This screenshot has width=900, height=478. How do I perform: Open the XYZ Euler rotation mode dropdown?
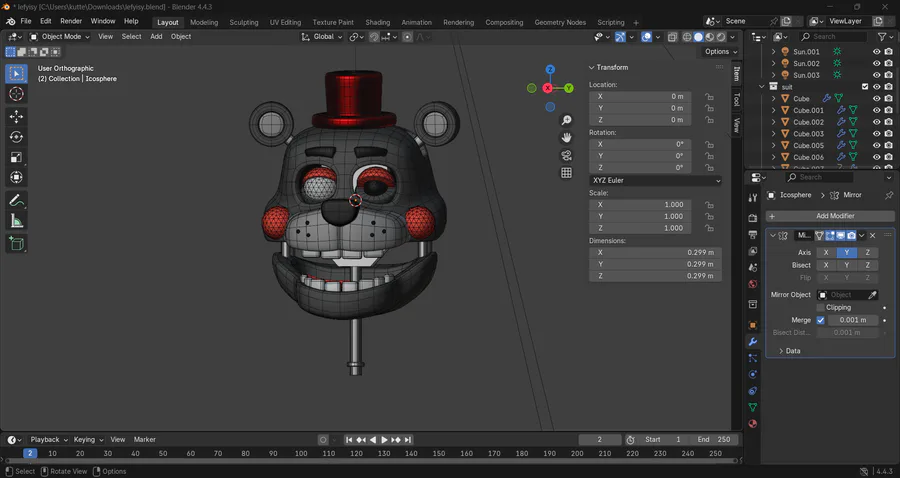tap(655, 180)
